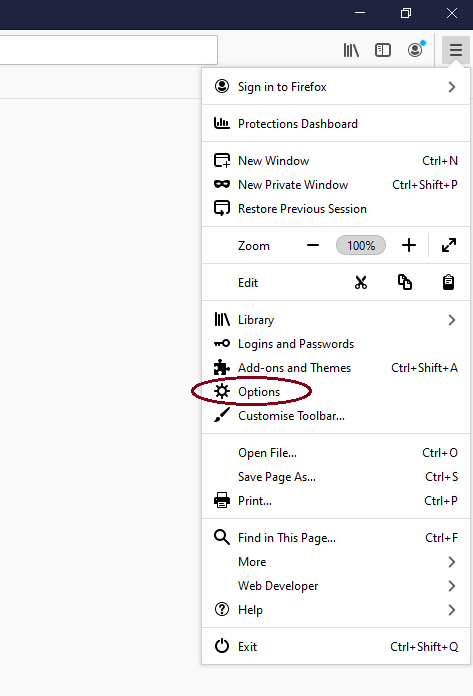Screen dimensions: 473x696
Task: Expand the More submenu
Action: (336, 562)
